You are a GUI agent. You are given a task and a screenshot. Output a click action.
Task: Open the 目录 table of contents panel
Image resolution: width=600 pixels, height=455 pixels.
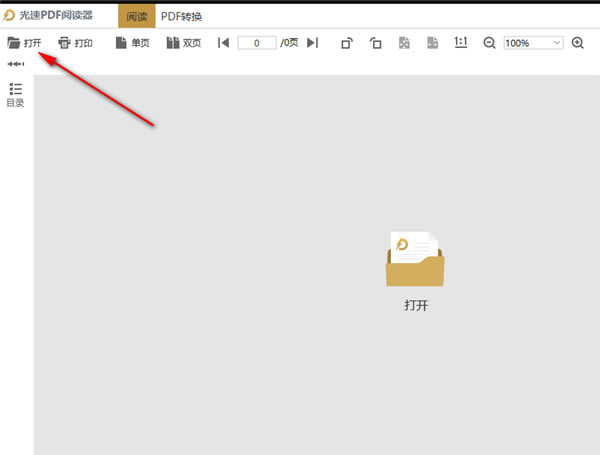pyautogui.click(x=16, y=95)
